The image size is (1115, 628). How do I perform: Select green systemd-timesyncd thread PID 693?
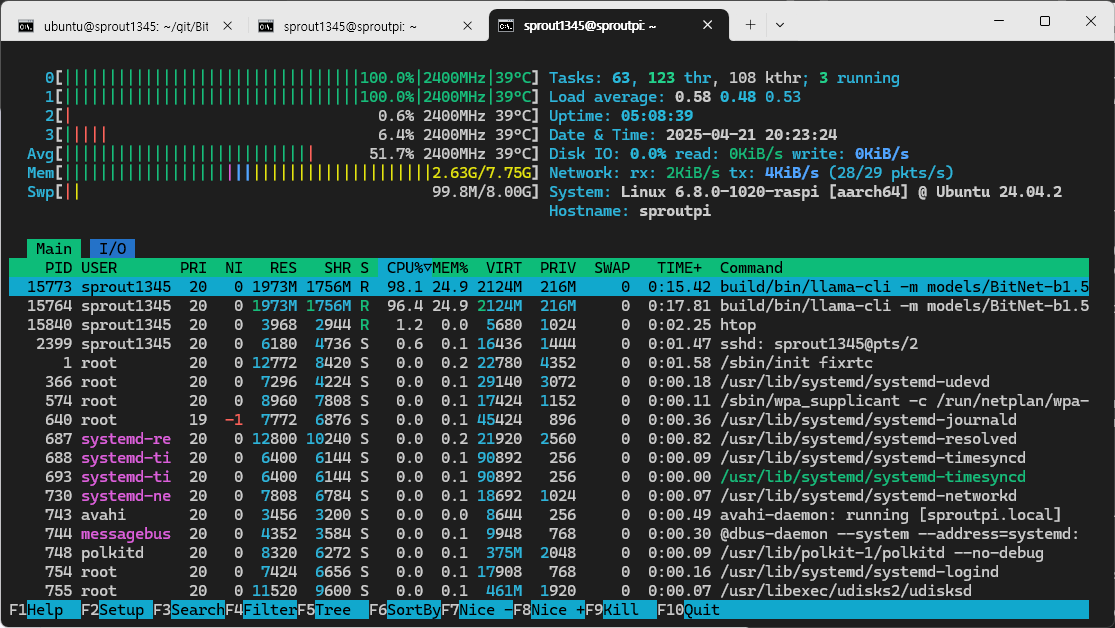549,477
